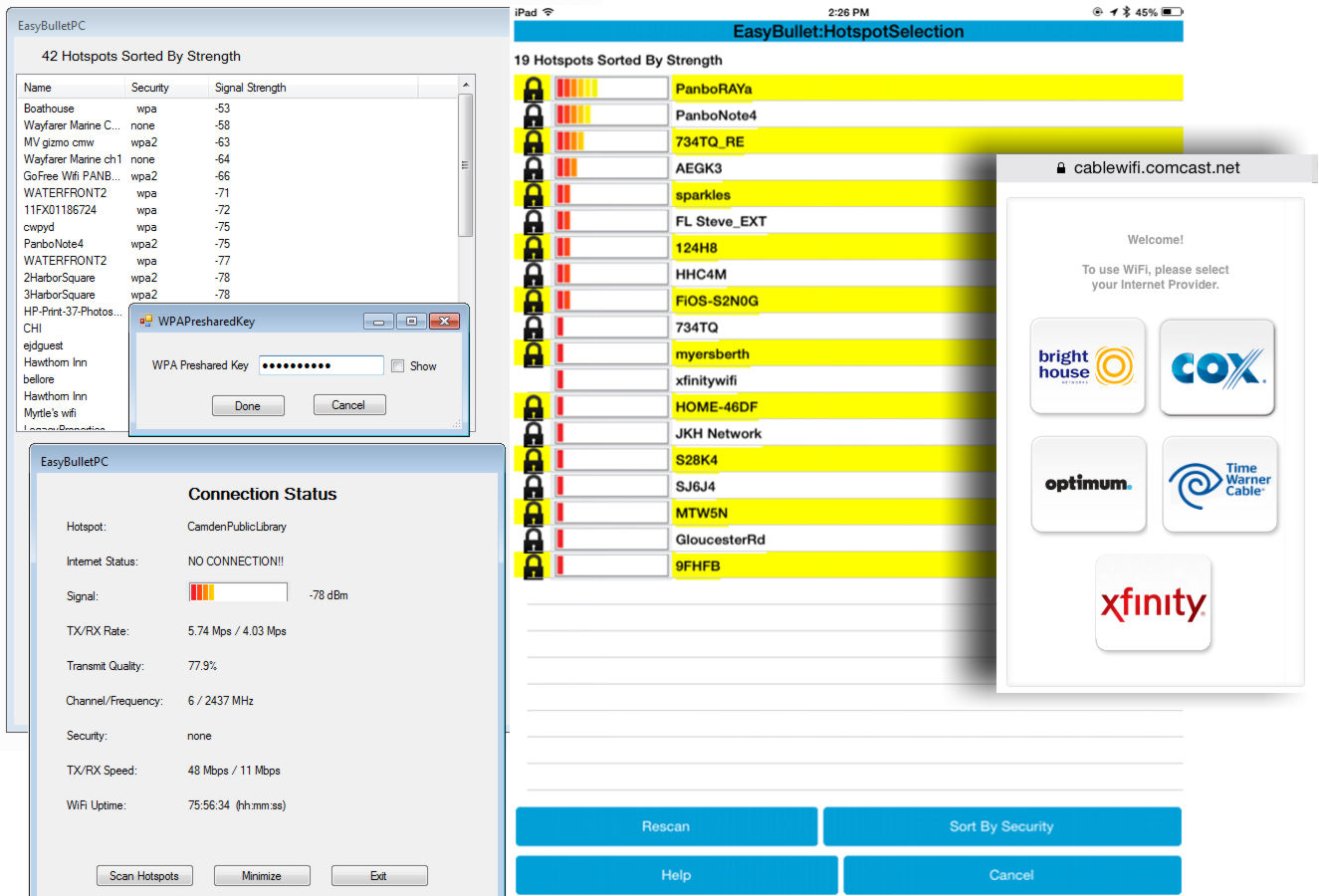1319x896 pixels.
Task: Click the Minimize button in Connection Status
Action: tap(262, 876)
